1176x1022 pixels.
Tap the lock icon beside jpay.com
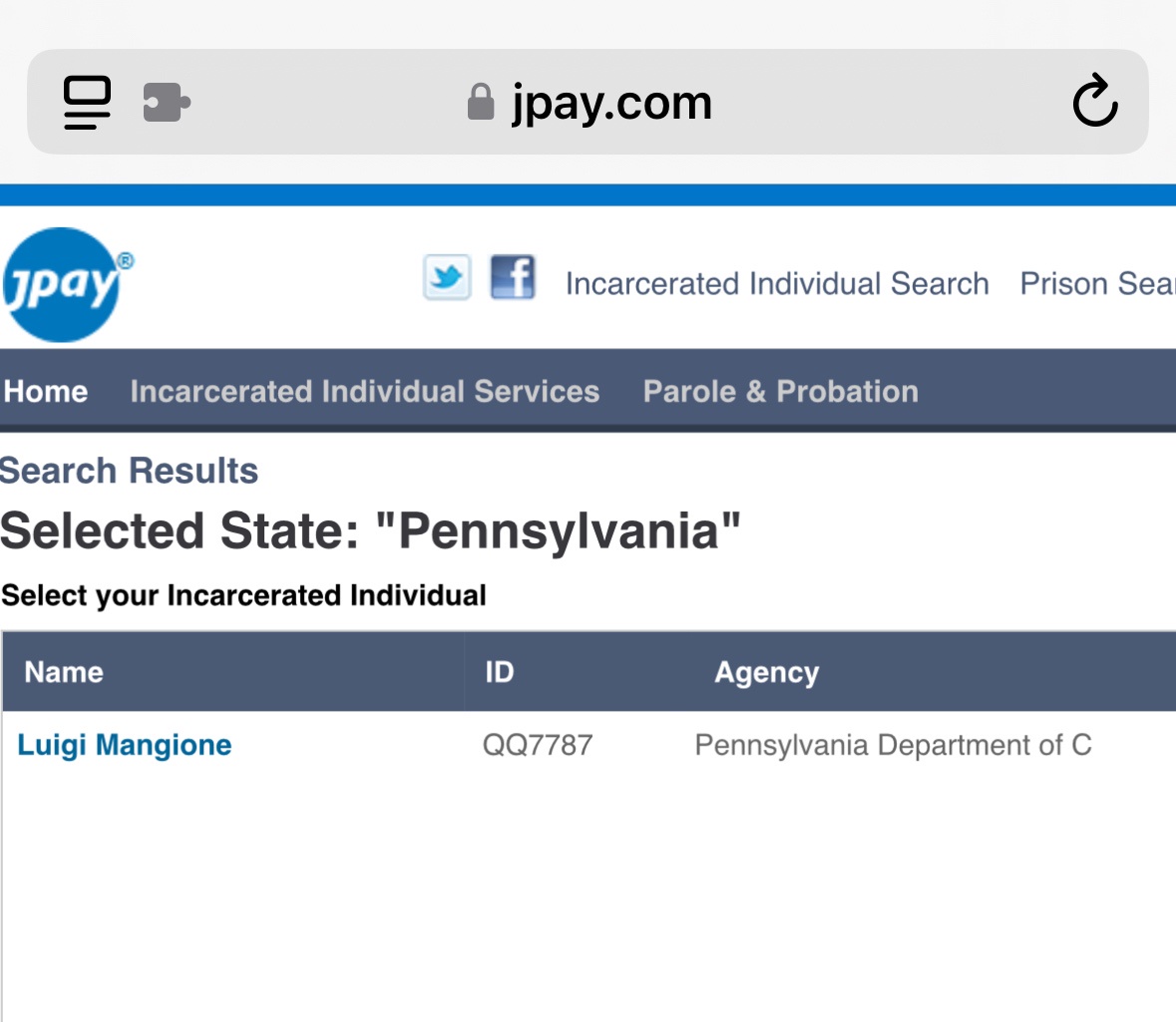tap(481, 102)
